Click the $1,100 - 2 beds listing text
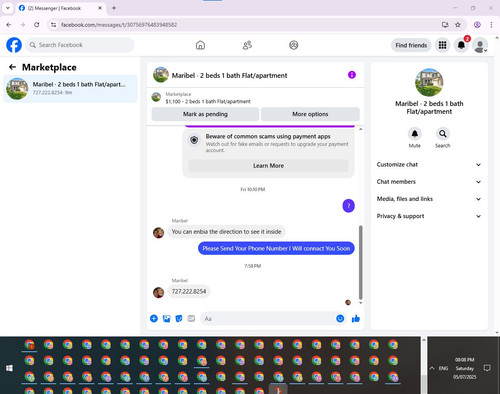The width and height of the screenshot is (500, 394). pos(208,101)
